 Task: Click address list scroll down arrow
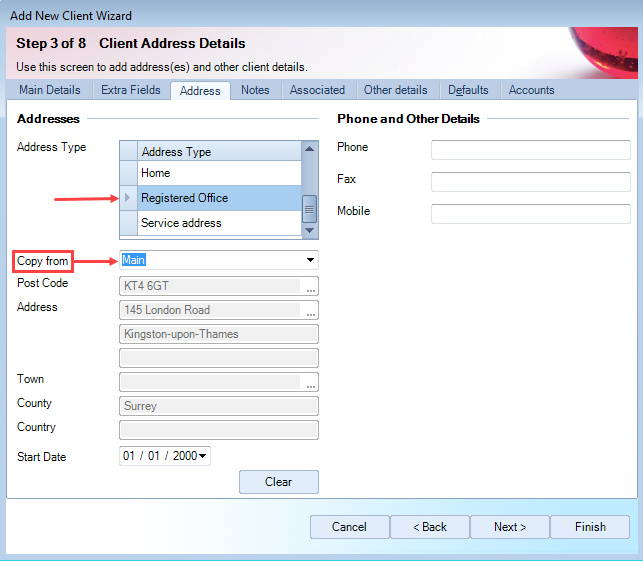point(310,230)
